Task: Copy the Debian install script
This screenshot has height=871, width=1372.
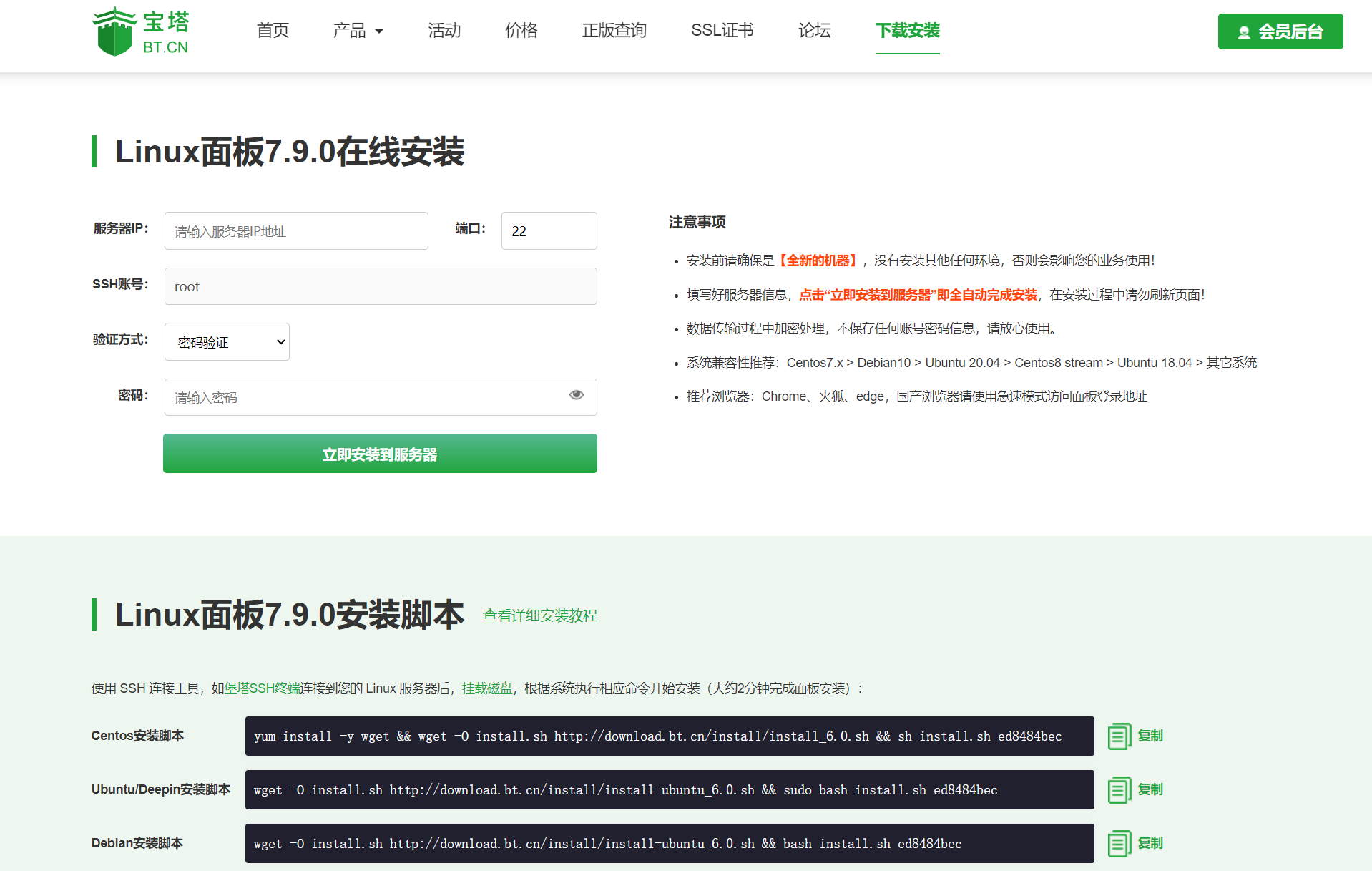Action: click(1135, 843)
